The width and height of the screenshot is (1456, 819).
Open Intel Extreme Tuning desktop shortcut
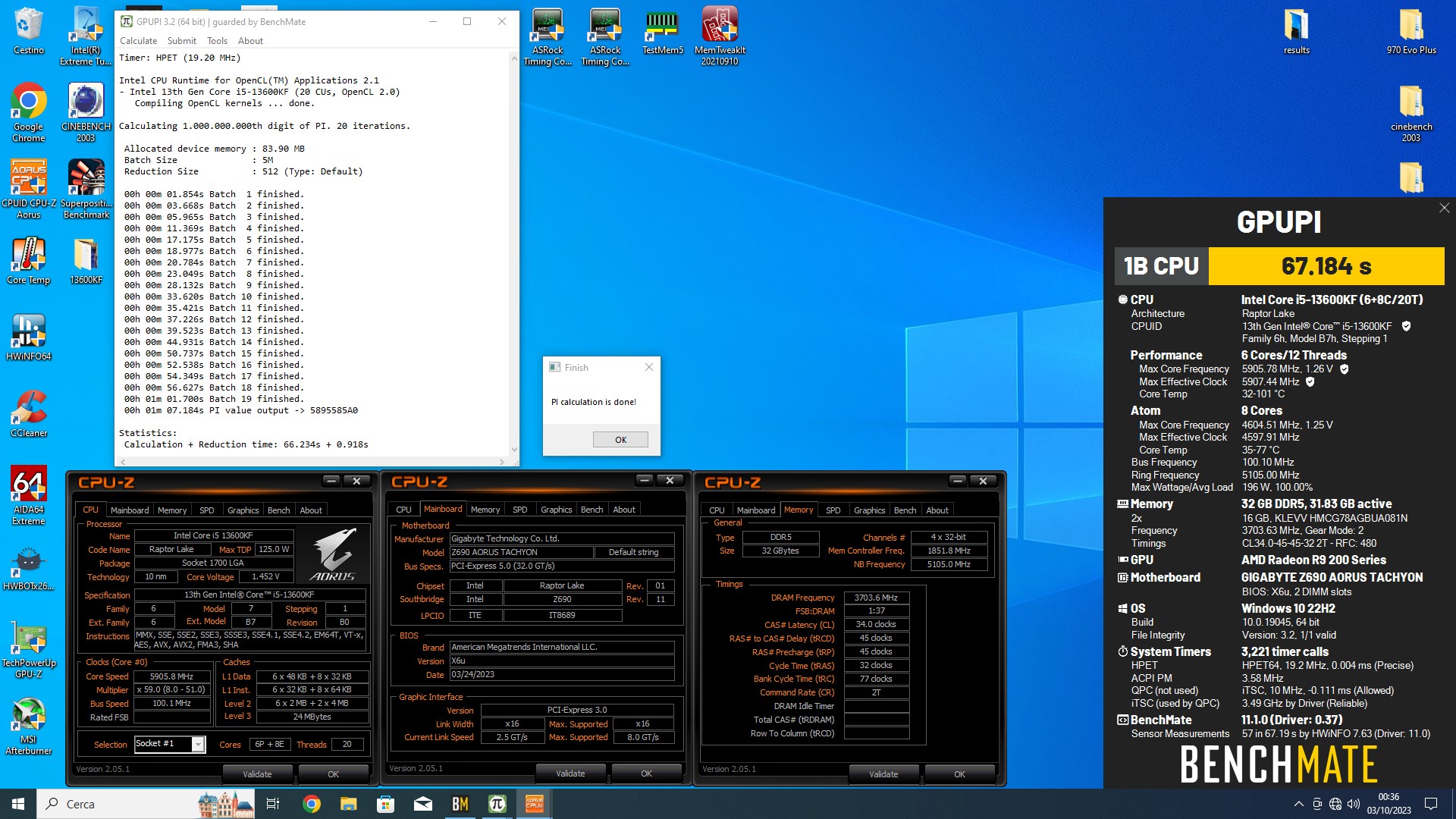(x=86, y=35)
